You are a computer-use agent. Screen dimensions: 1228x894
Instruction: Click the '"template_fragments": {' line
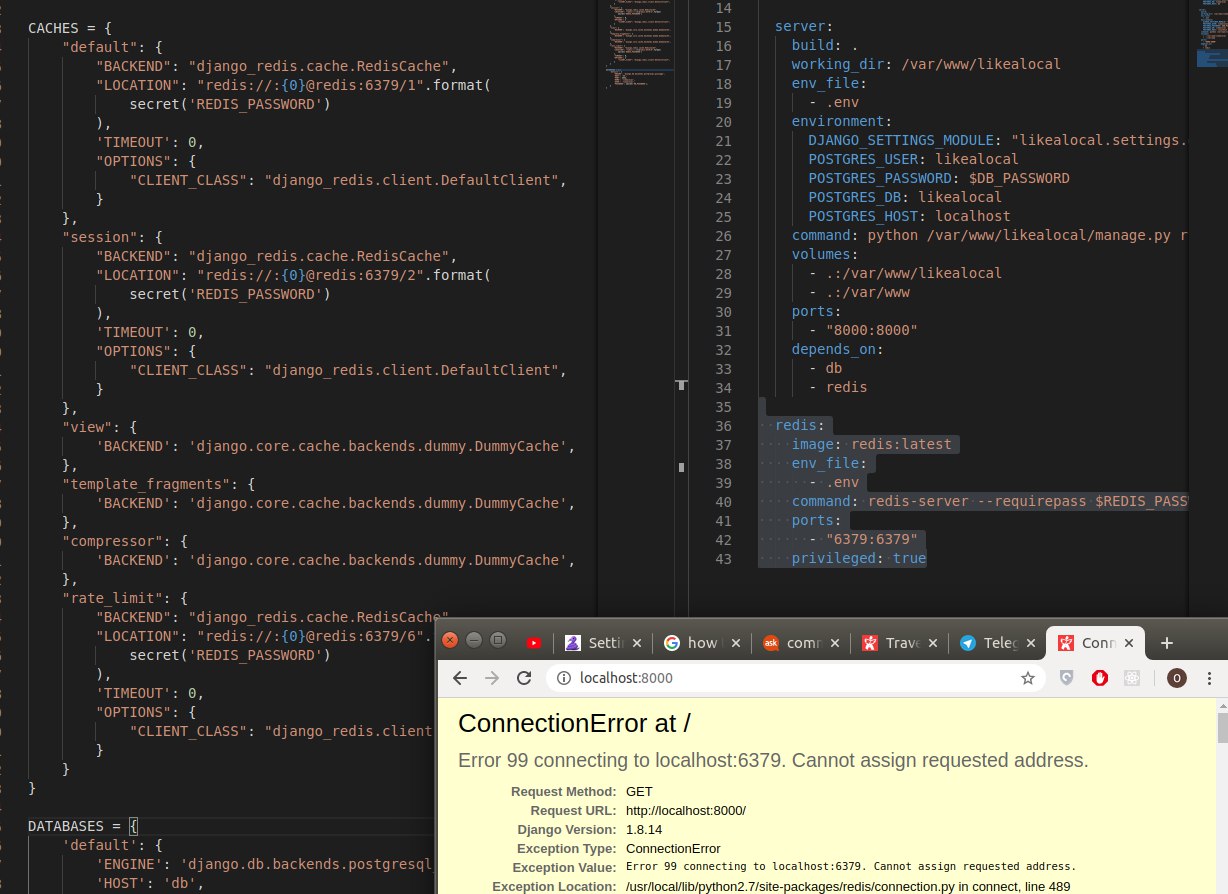click(x=157, y=484)
